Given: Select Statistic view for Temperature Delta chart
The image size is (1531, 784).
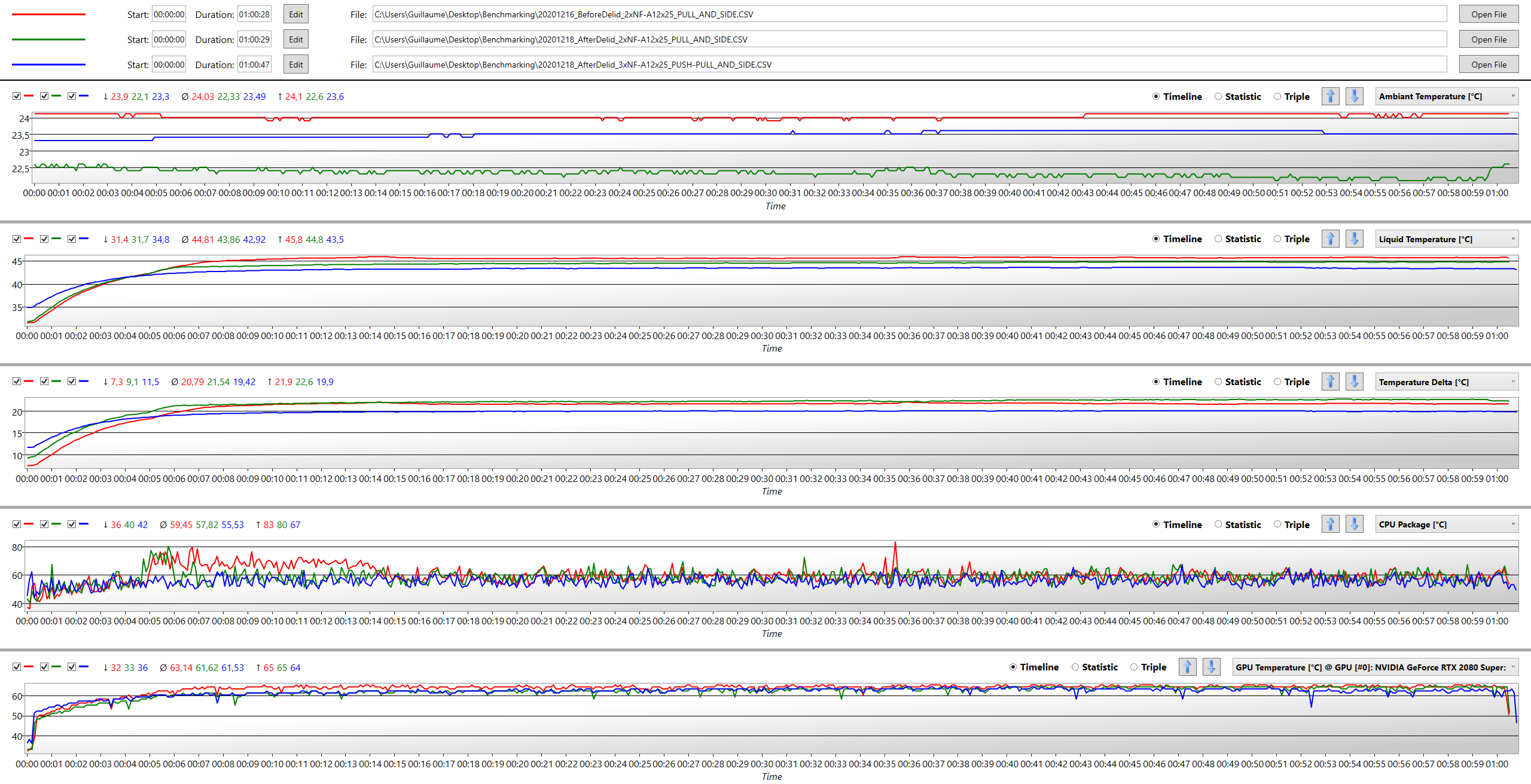Looking at the screenshot, I should (x=1218, y=382).
